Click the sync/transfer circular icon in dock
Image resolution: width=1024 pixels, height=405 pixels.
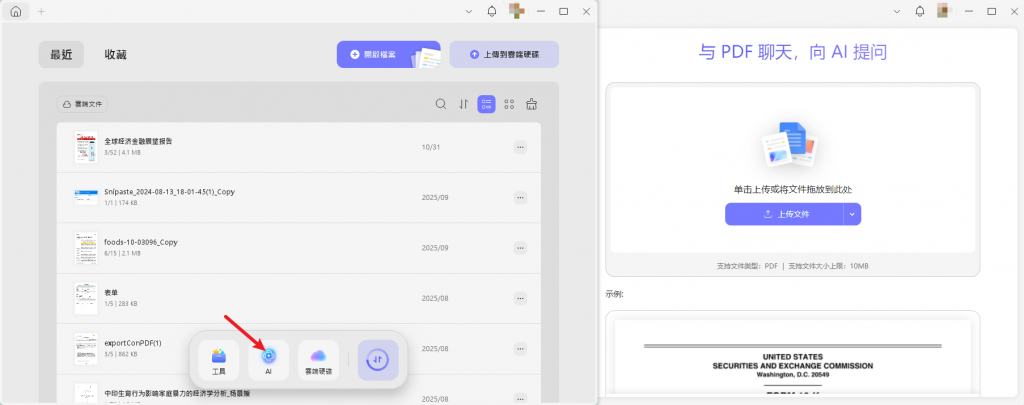378,360
